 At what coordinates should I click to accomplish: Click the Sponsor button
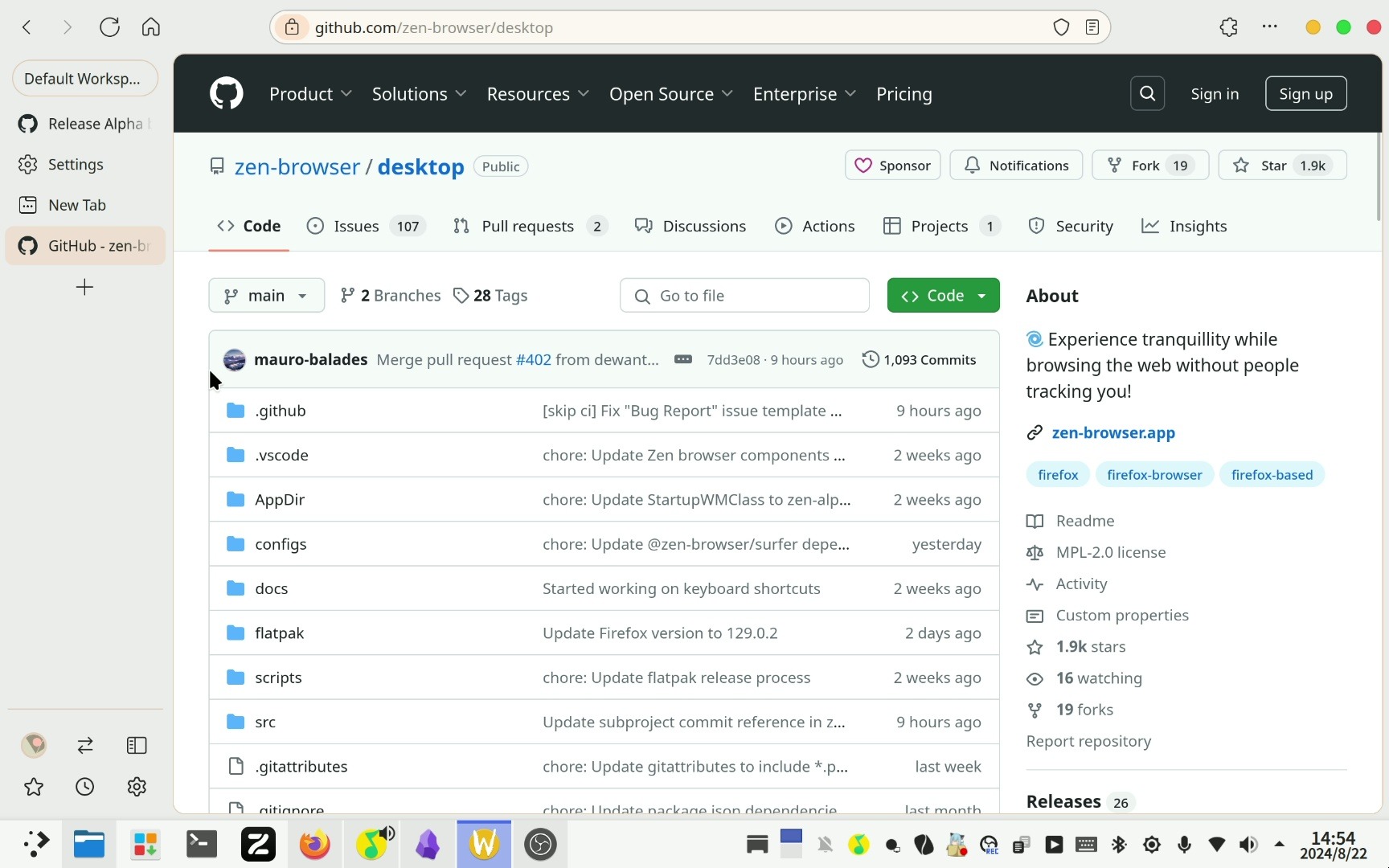[x=892, y=166]
